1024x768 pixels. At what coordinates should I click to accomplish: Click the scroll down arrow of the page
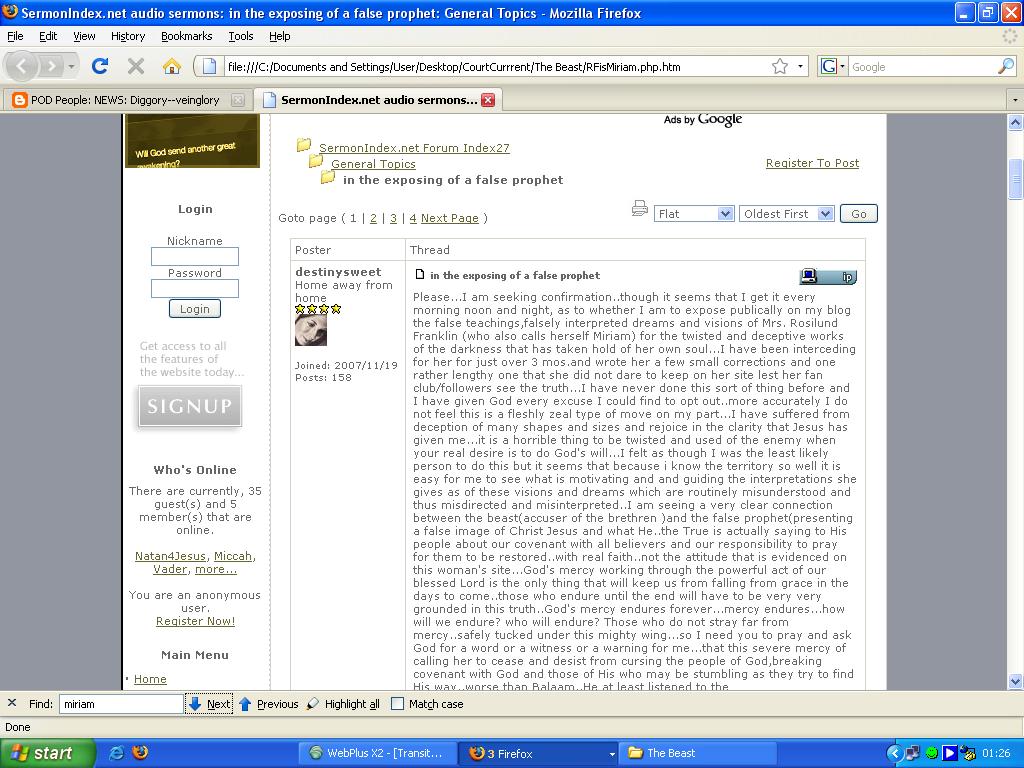click(x=1015, y=682)
